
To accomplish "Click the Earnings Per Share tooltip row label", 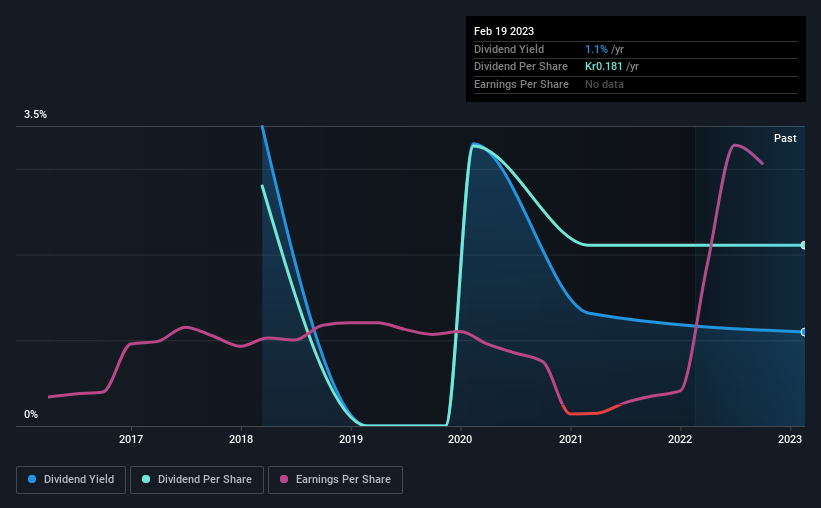I will click(521, 84).
